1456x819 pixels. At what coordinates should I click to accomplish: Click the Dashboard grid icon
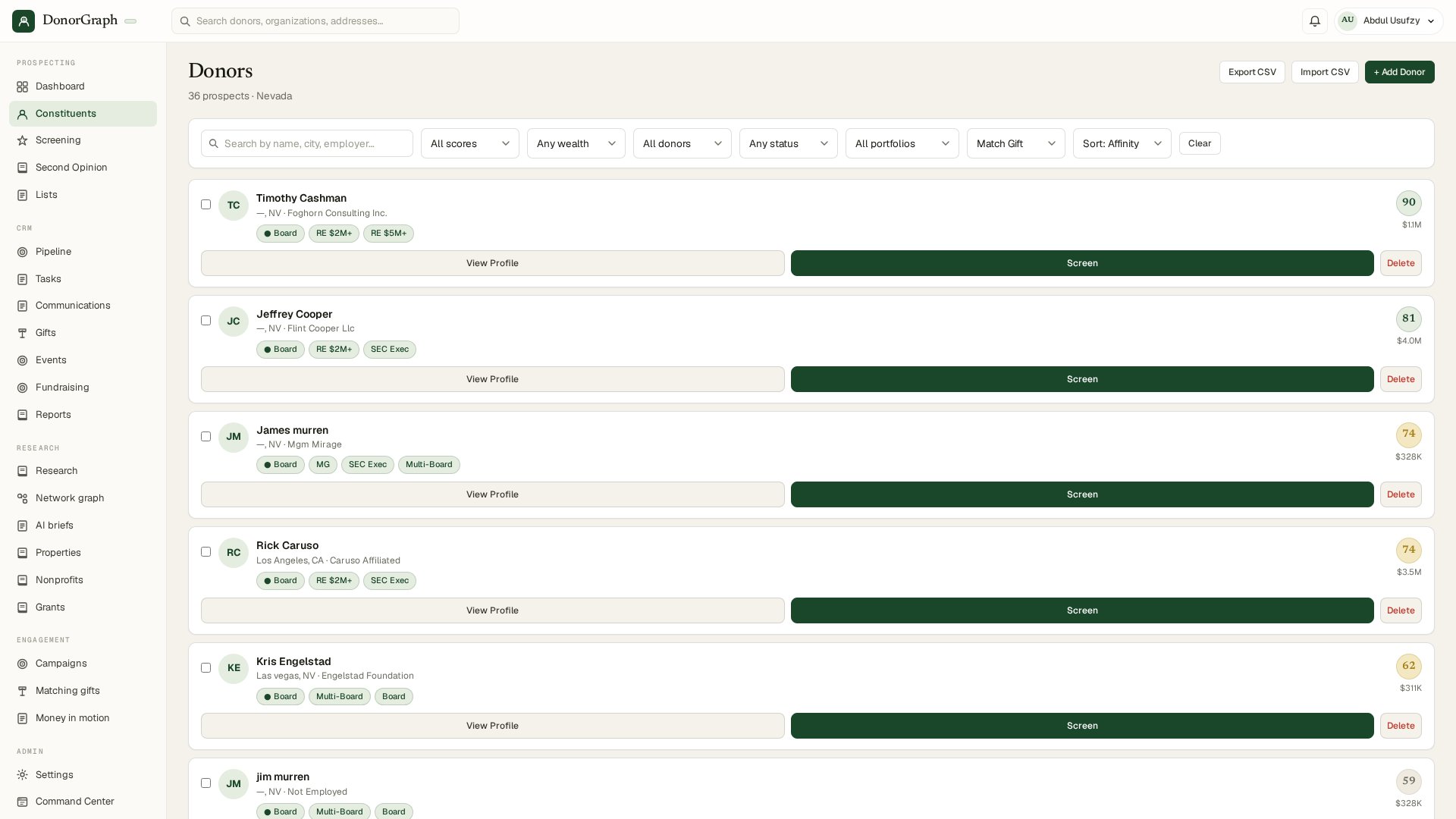click(23, 86)
